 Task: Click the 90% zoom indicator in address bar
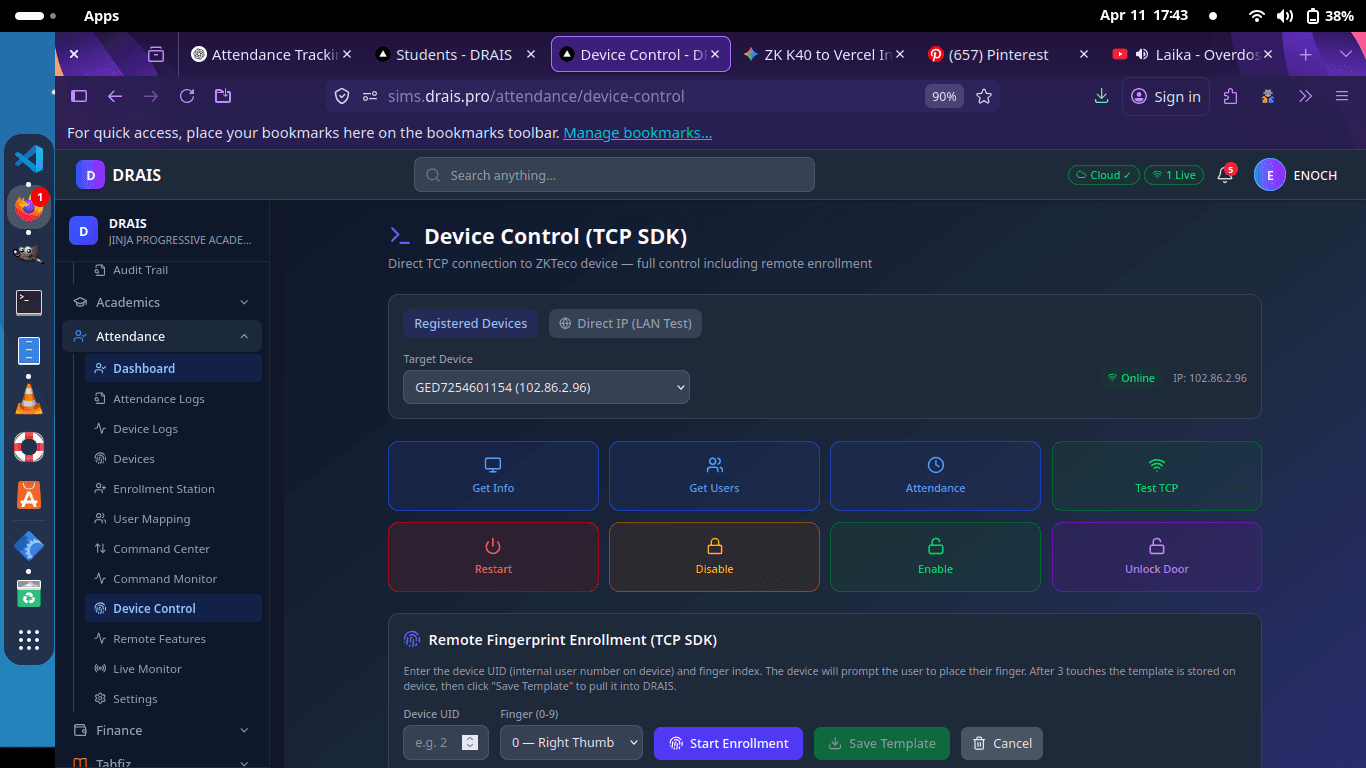click(x=944, y=96)
